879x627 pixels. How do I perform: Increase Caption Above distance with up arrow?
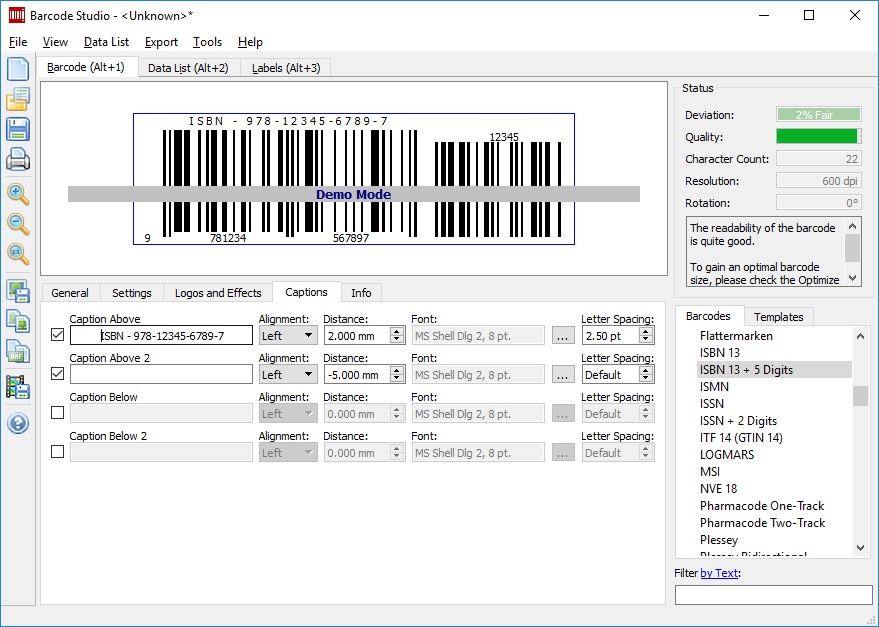(x=397, y=331)
